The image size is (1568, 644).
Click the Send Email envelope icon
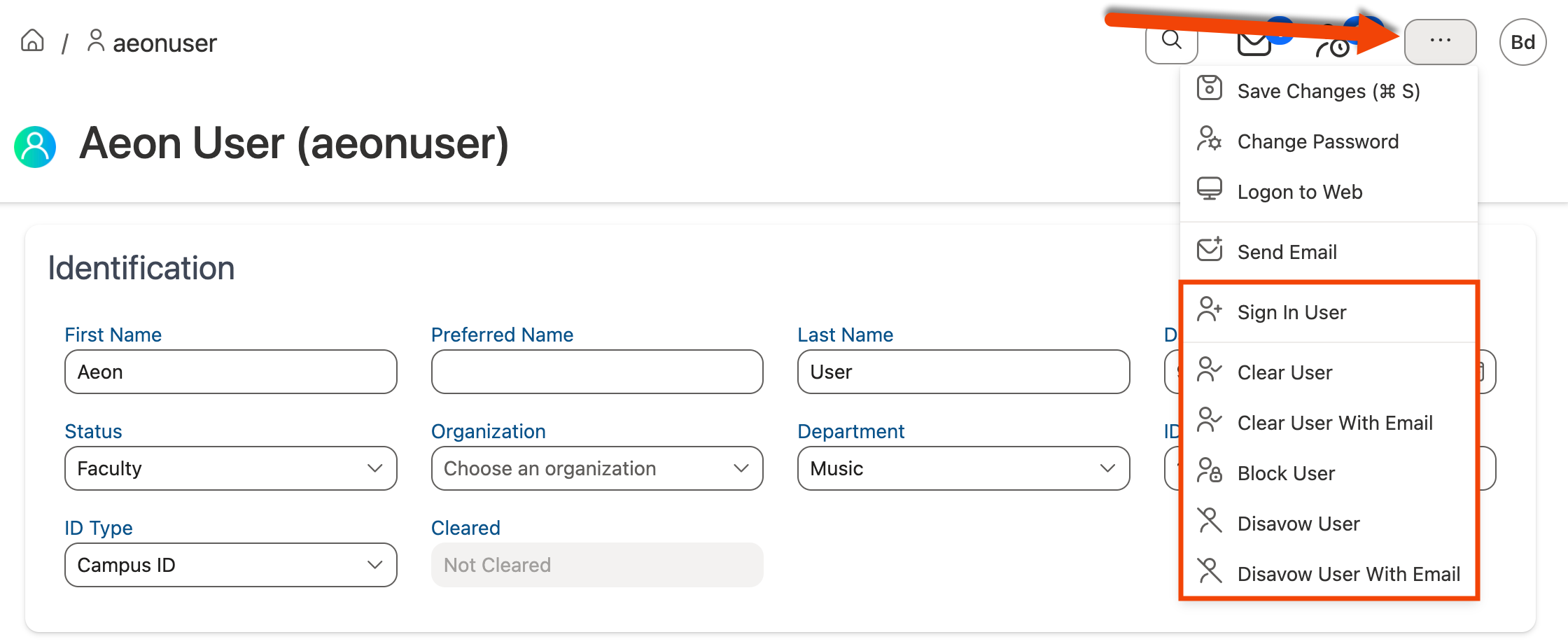click(x=1209, y=250)
